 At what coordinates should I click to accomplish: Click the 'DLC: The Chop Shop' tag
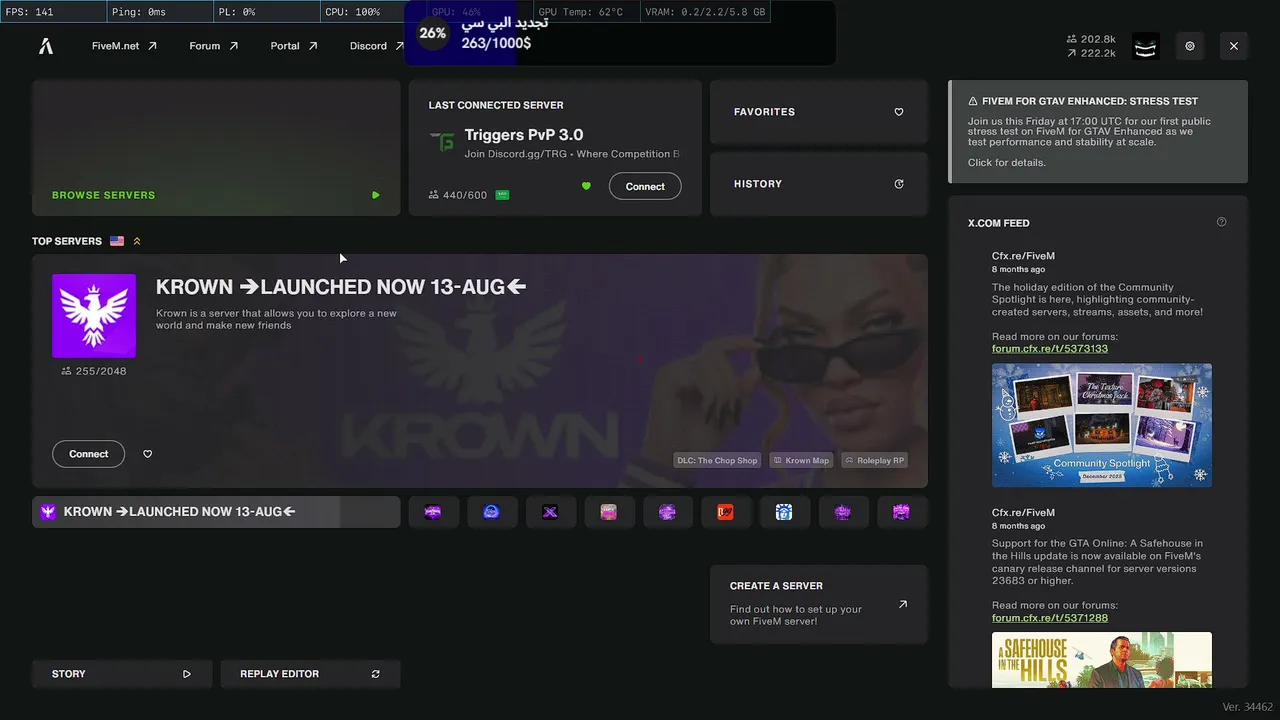click(717, 461)
